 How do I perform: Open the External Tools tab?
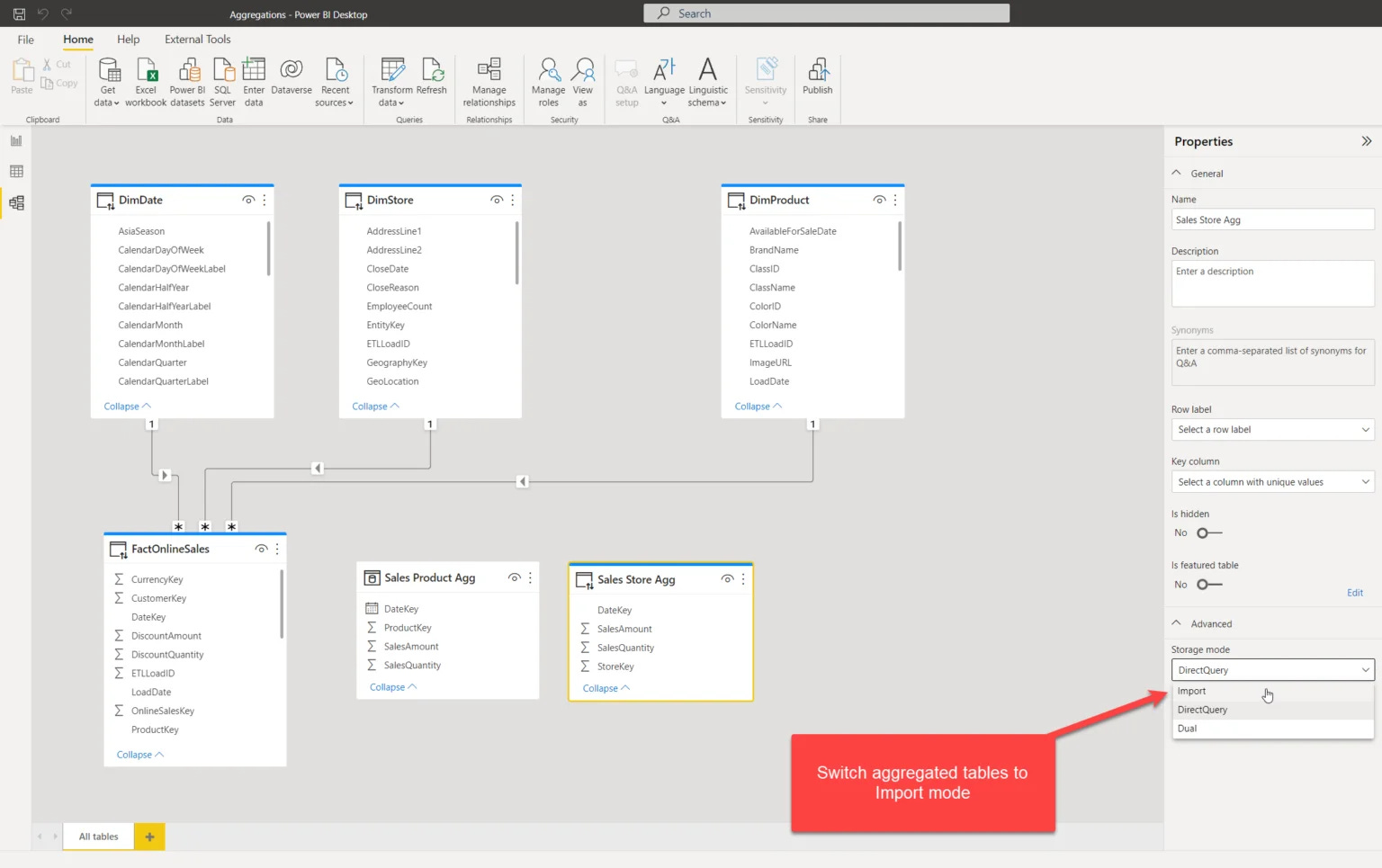coord(197,40)
